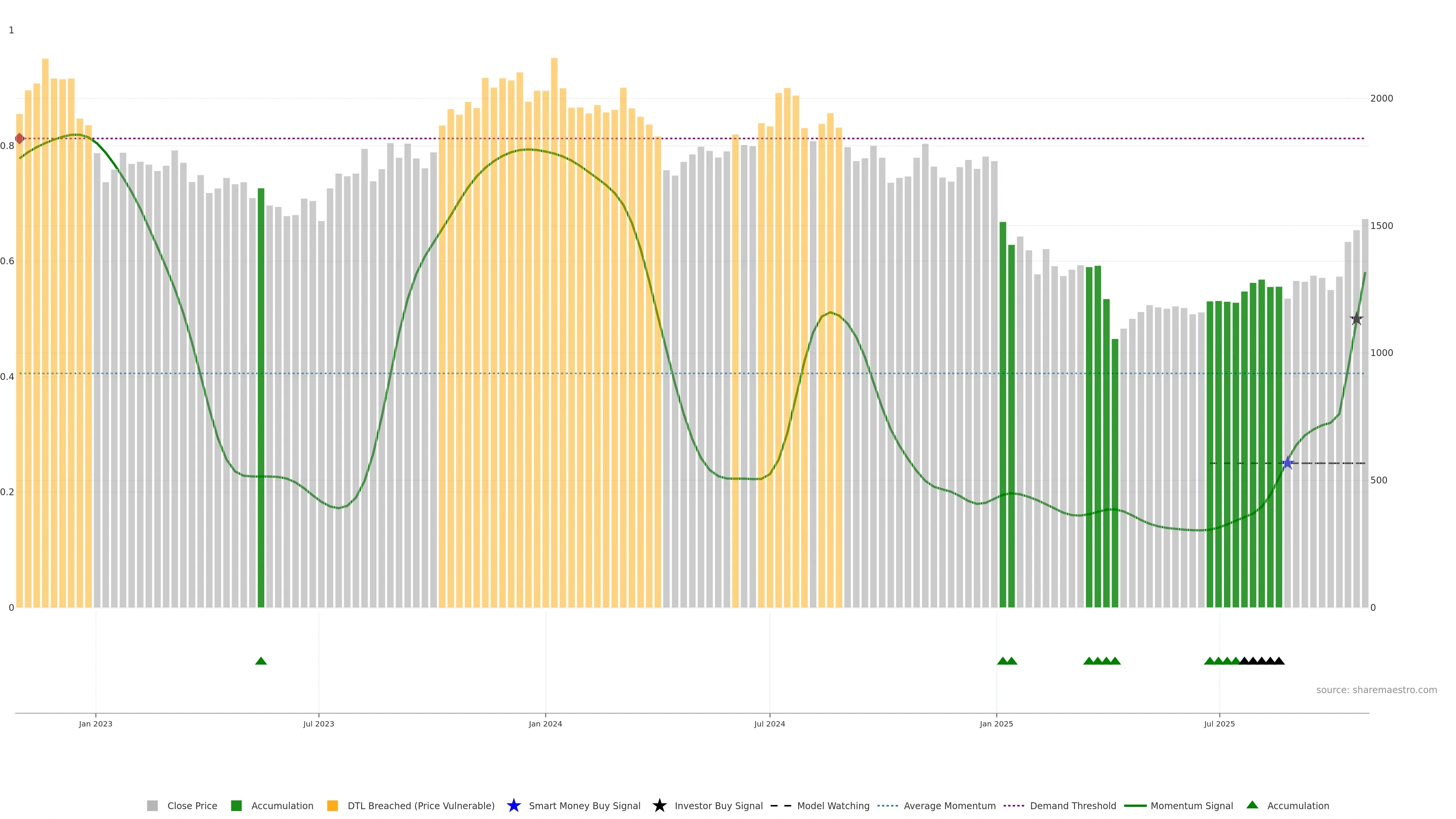Viewport: 1456px width, 819px height.
Task: Toggle Momentum Signal legend entry
Action: (1191, 805)
